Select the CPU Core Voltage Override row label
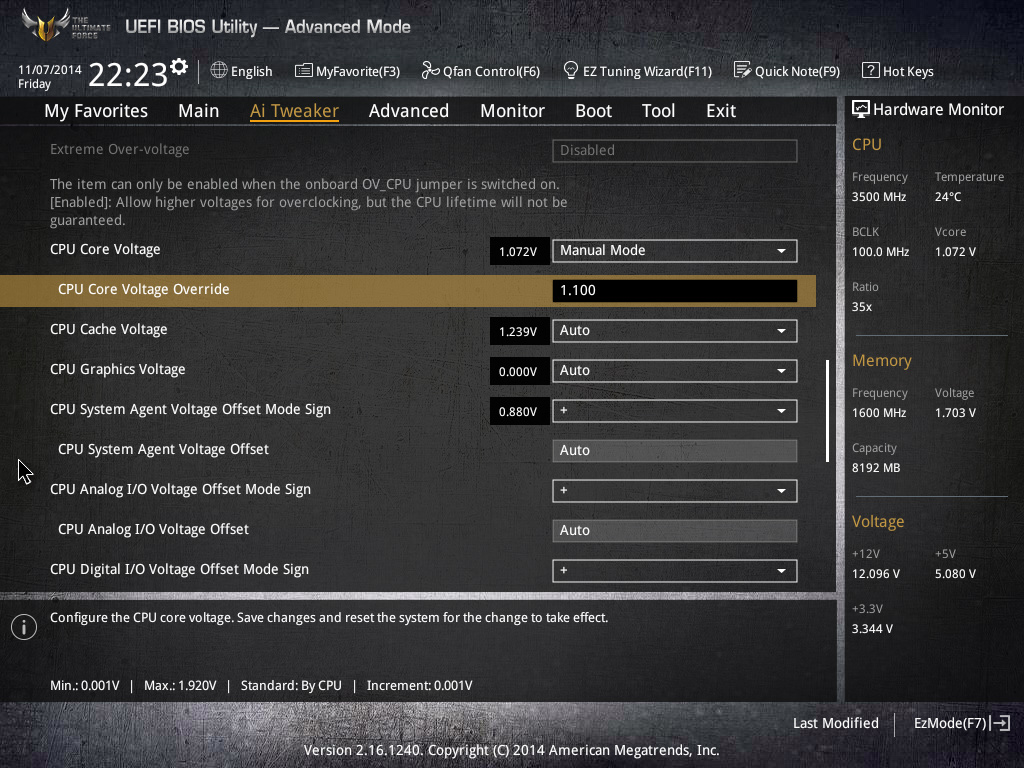Viewport: 1024px width, 768px height. (144, 289)
